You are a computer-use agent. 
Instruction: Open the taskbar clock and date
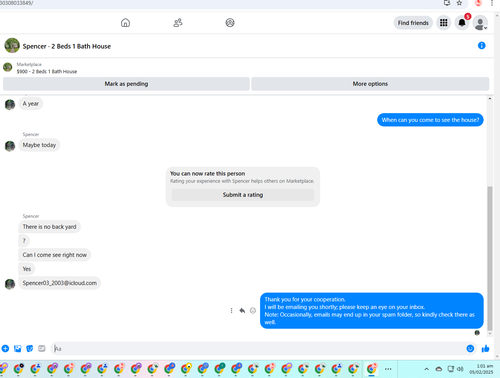[x=481, y=369]
